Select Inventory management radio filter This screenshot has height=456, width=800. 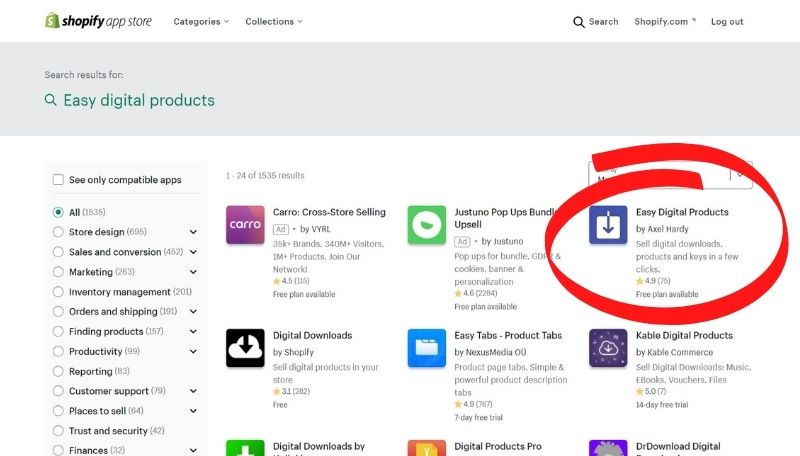[x=58, y=291]
